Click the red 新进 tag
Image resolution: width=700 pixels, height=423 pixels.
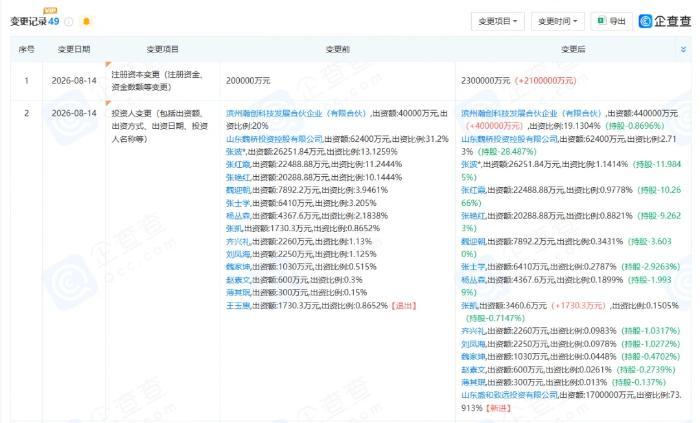coord(498,408)
